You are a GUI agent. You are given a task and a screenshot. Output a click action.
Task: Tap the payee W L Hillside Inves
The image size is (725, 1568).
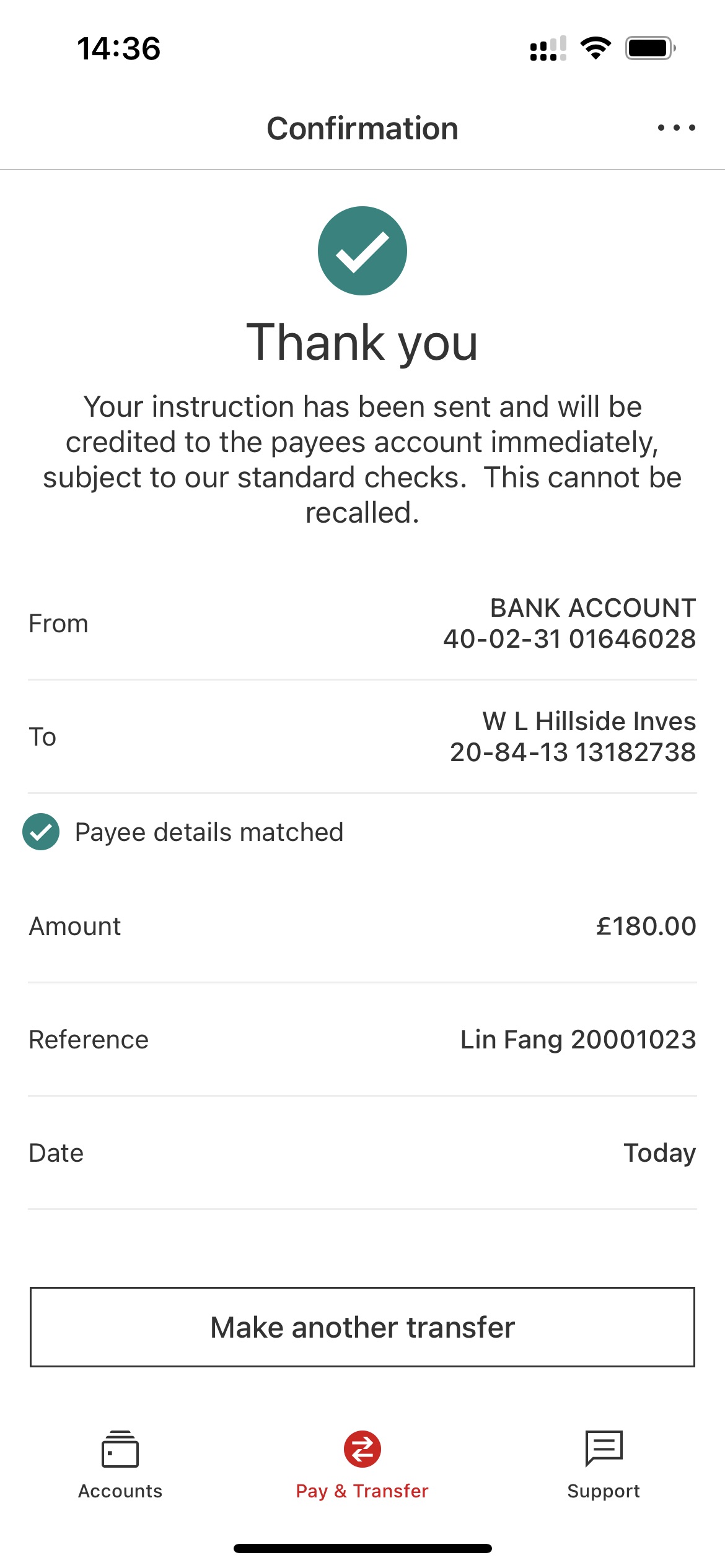(x=589, y=721)
